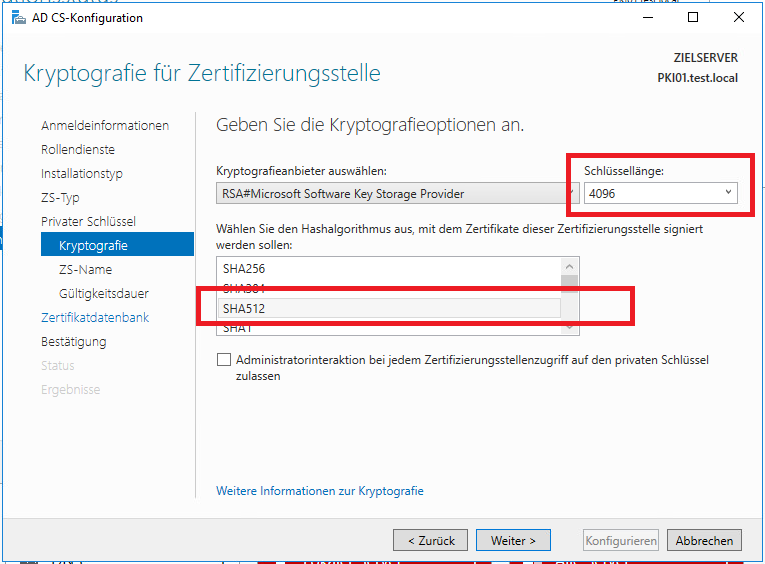Go to Anmeldeinformationen step
The width and height of the screenshot is (765, 564).
(x=105, y=125)
